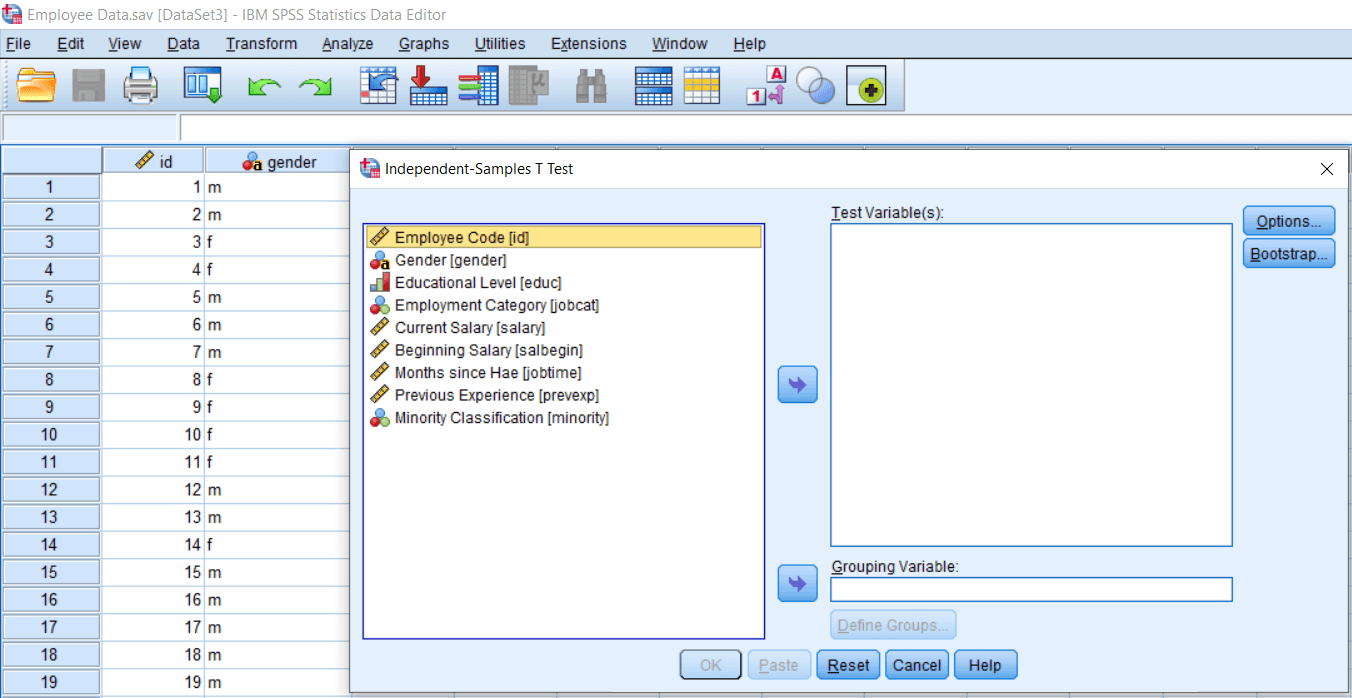Image resolution: width=1352 pixels, height=698 pixels.
Task: Click the dialog Help button
Action: point(985,665)
